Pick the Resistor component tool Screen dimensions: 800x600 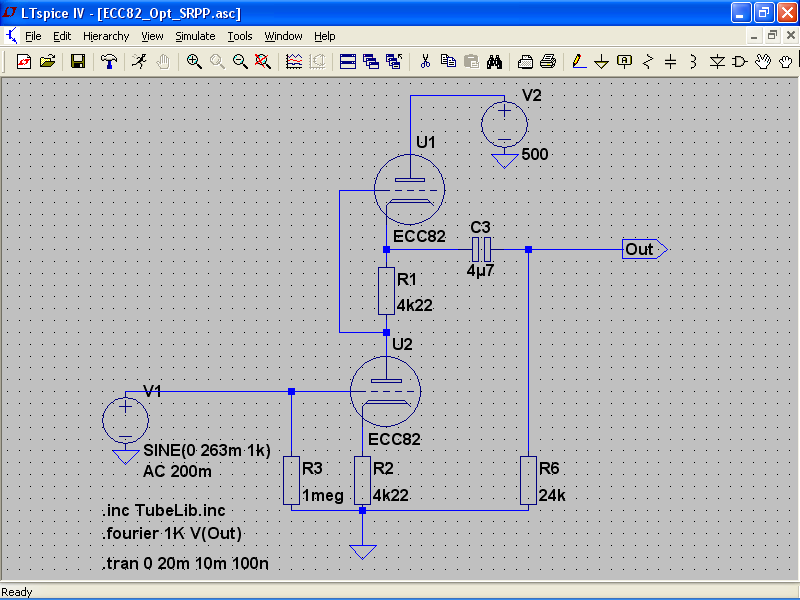coord(648,62)
